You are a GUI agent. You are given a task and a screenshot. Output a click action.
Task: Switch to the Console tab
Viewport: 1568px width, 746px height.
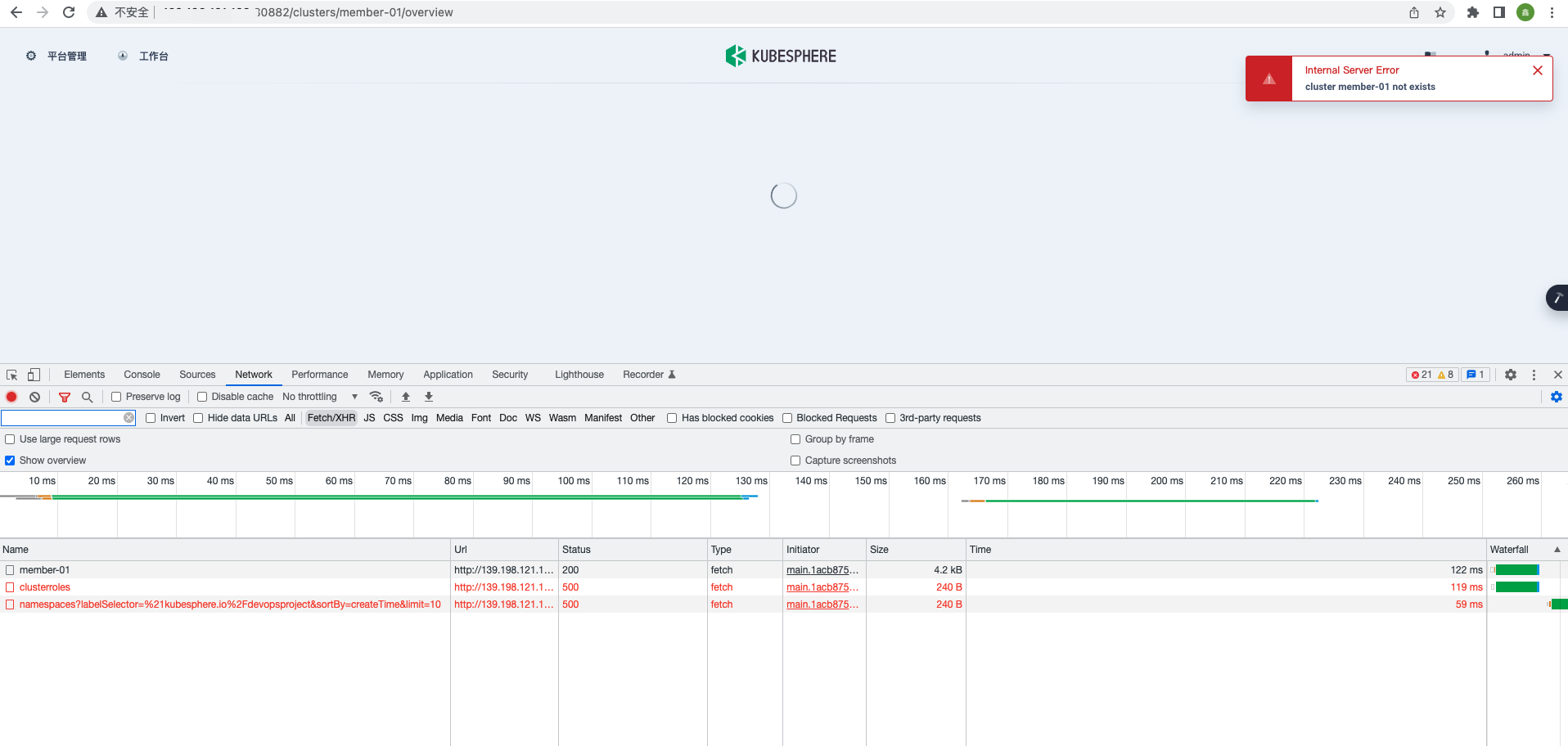[x=142, y=374]
